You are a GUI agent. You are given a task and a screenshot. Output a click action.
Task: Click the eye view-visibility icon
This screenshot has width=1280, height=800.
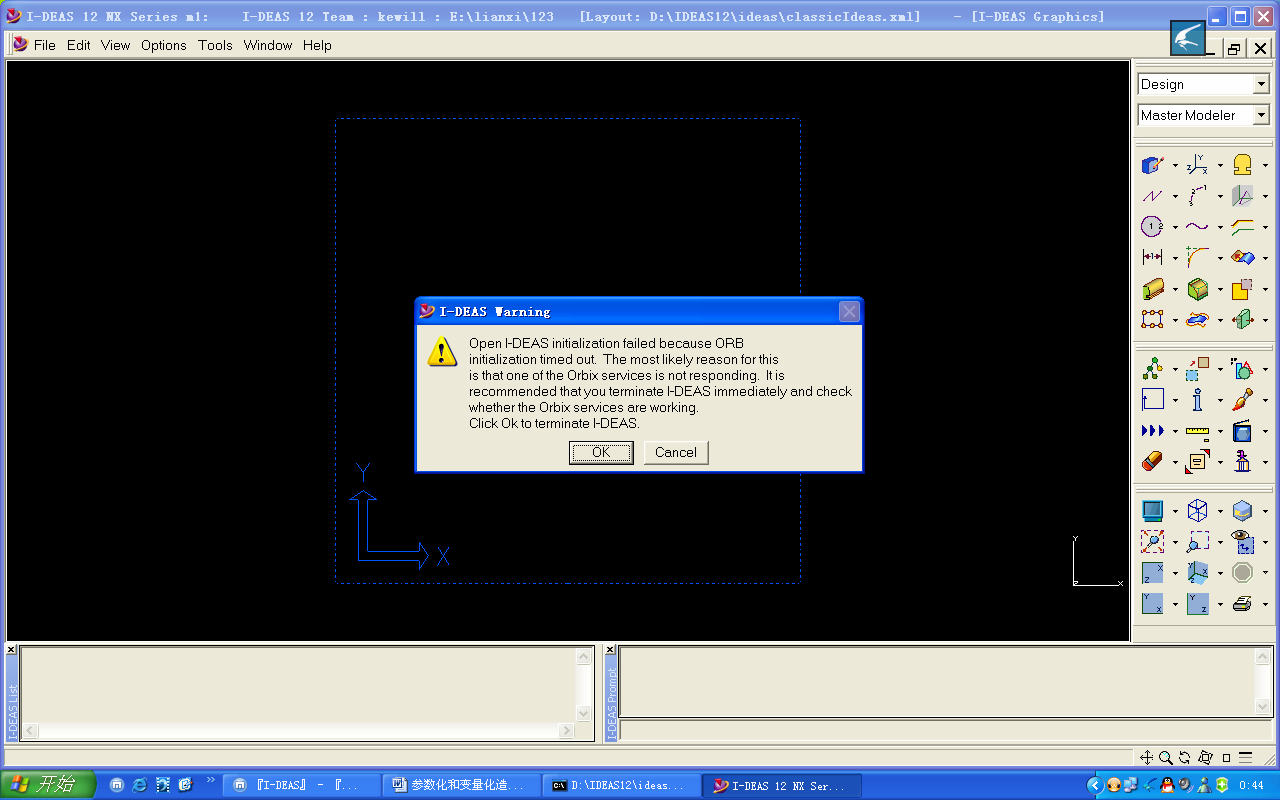tap(1242, 542)
